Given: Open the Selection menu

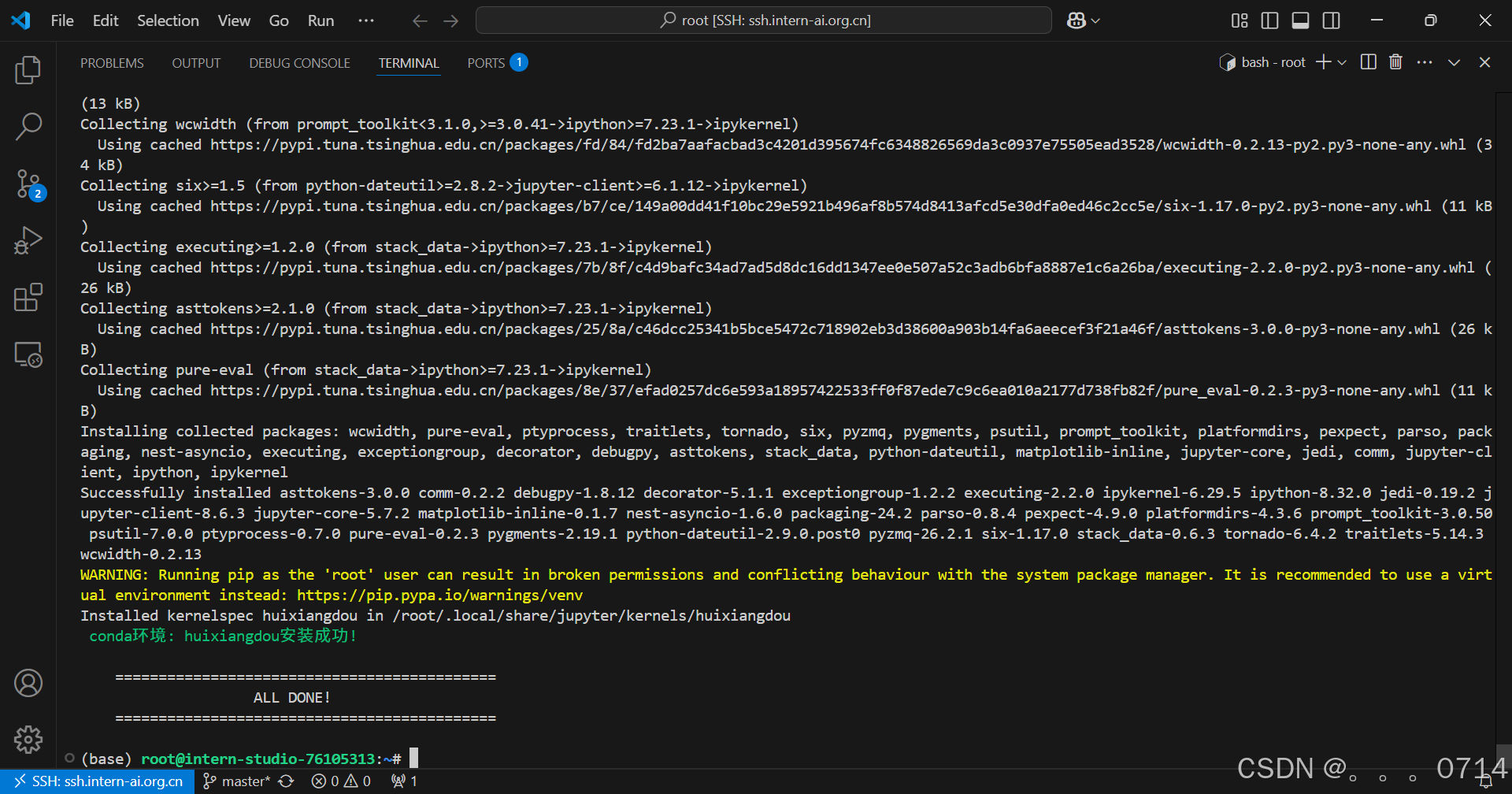Looking at the screenshot, I should point(168,20).
